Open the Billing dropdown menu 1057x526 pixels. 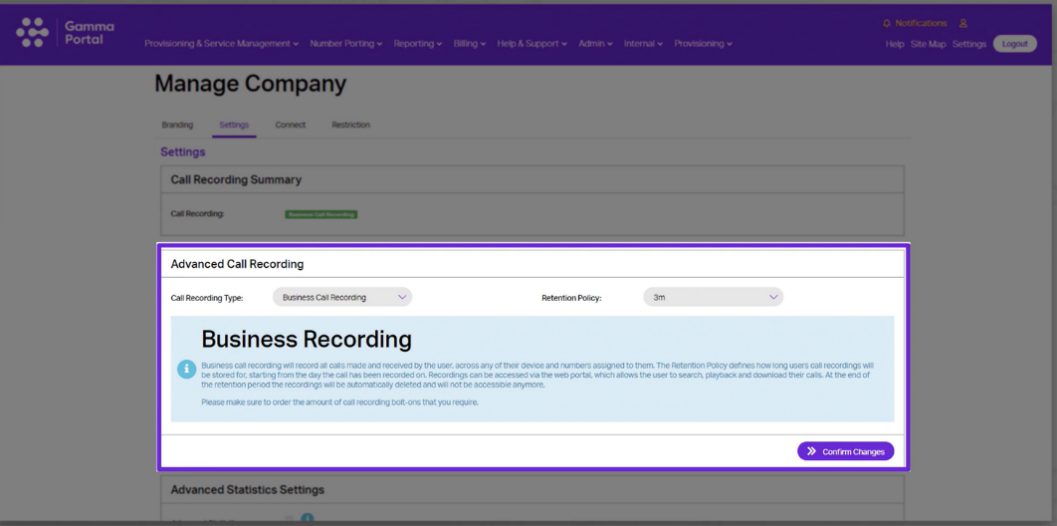[x=470, y=44]
